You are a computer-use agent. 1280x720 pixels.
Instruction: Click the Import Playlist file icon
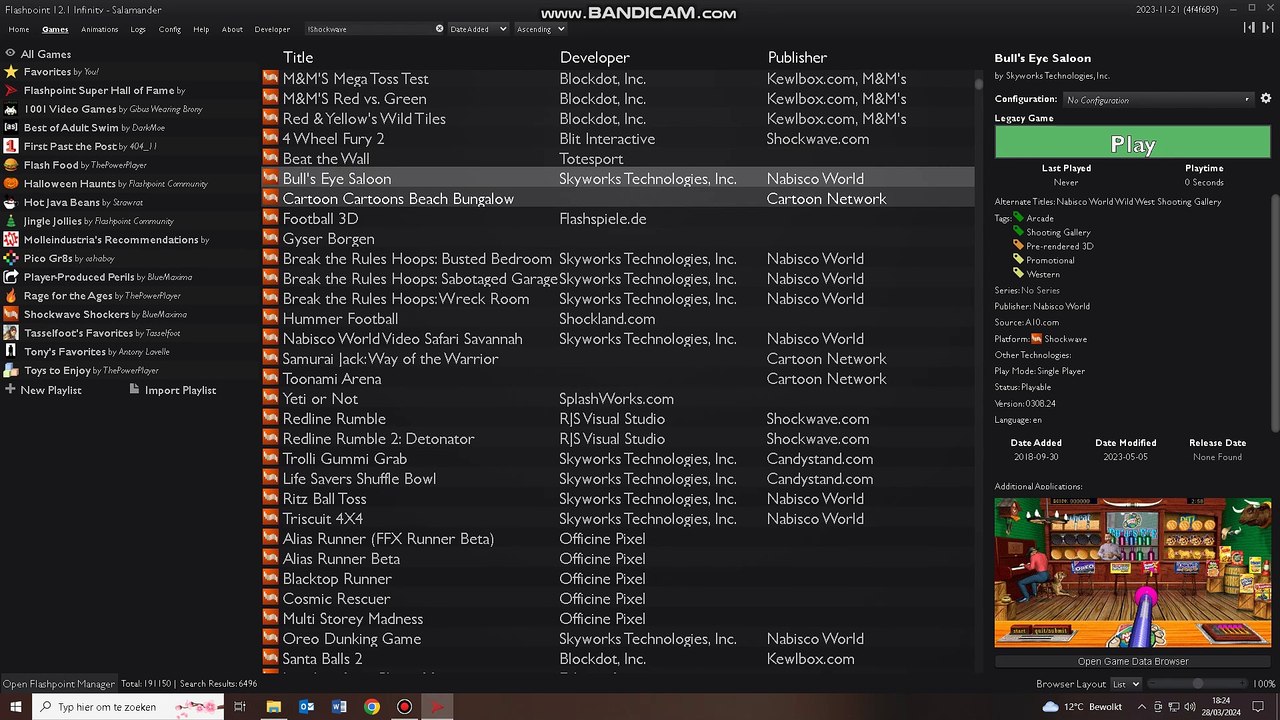134,389
